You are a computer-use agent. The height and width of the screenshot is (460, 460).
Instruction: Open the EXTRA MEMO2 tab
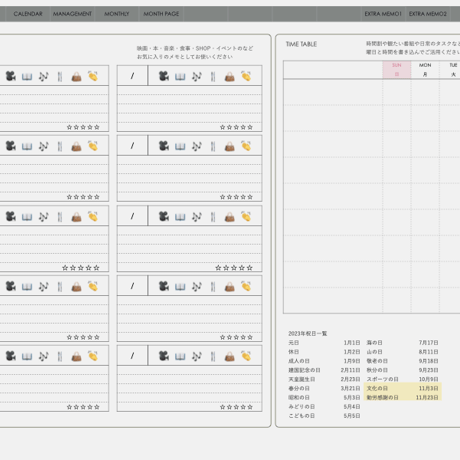pyautogui.click(x=428, y=14)
